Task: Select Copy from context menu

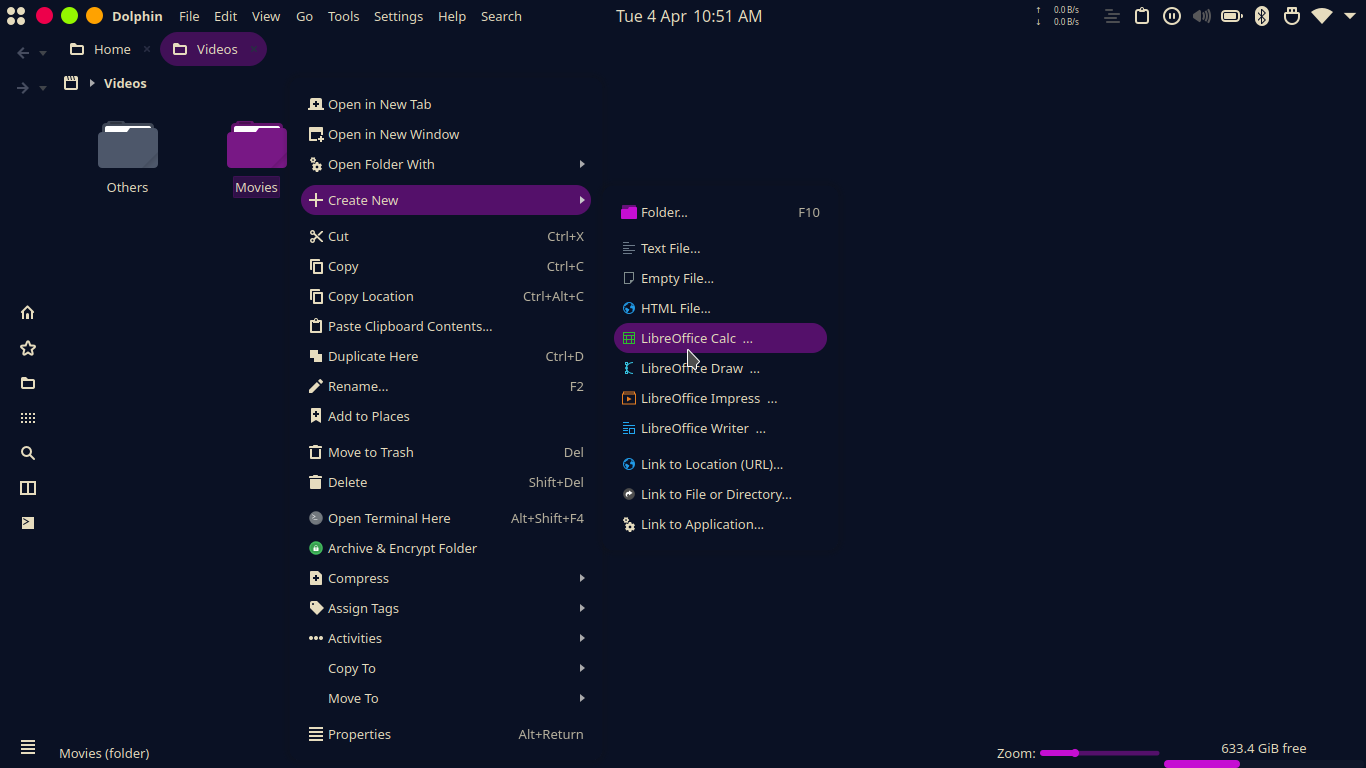Action: pos(446,266)
